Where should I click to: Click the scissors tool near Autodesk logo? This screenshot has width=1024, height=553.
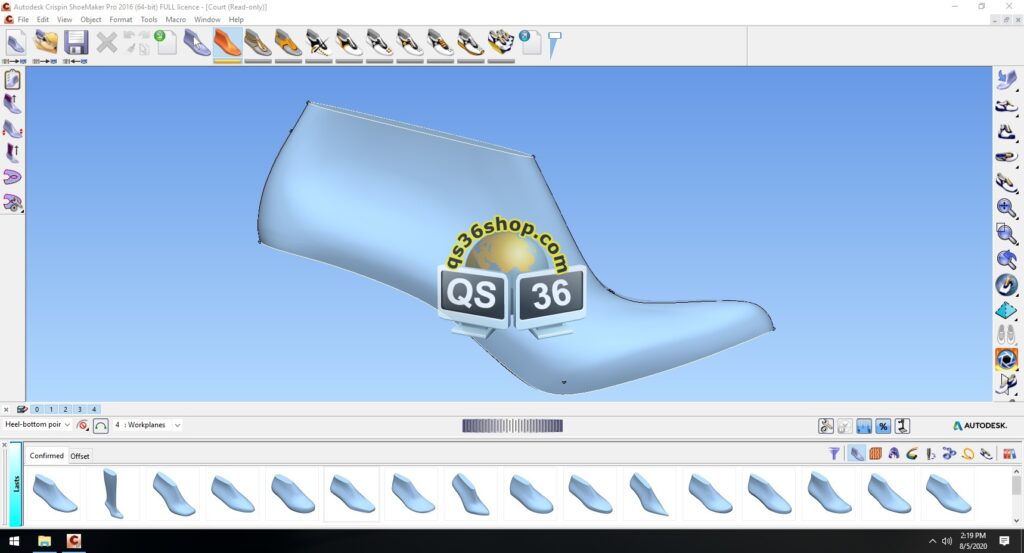(x=826, y=426)
